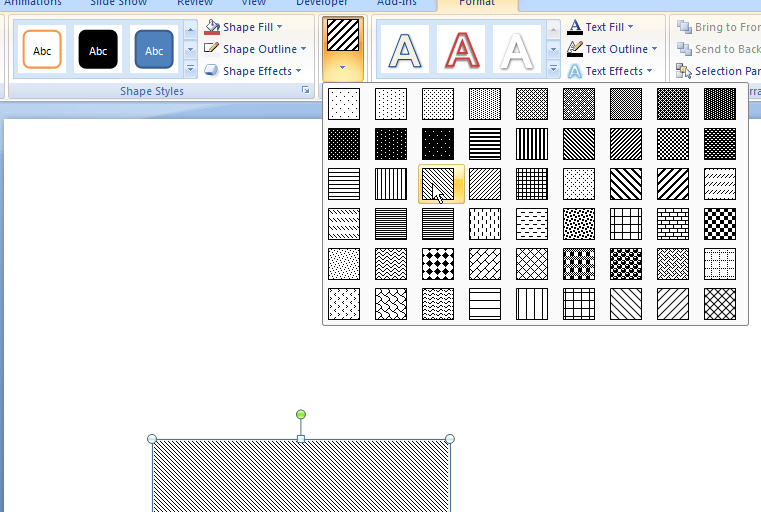Click the green rotation handle on the shape
Screen dimensions: 761x512
301,414
